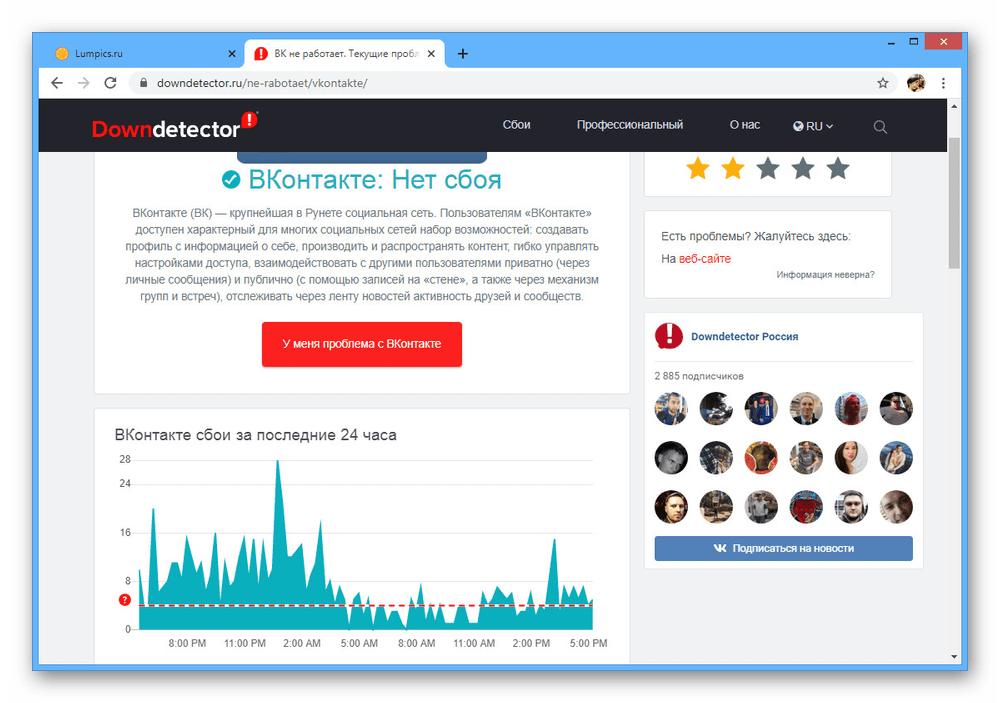Click the chart title ВКонтакте сбои за последние 24 часа
The image size is (1000, 703).
[256, 435]
